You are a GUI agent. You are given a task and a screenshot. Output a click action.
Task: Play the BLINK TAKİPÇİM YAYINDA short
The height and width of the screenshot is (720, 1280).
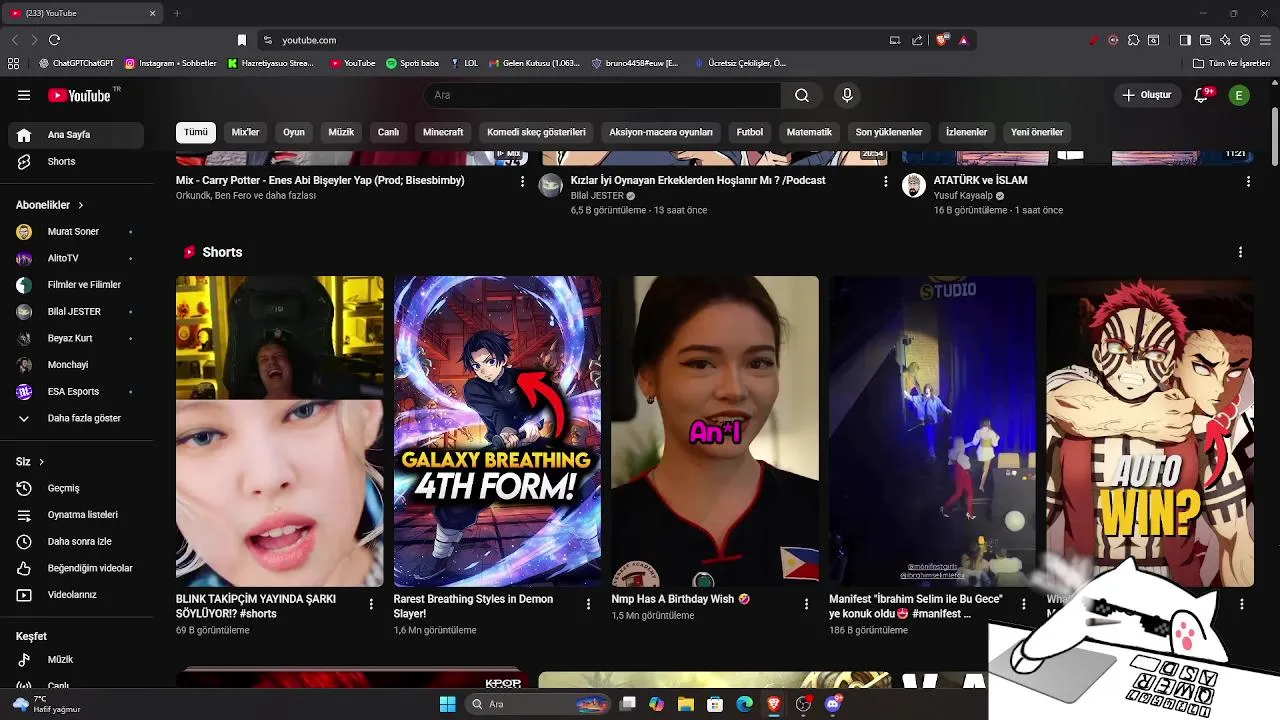pos(279,431)
